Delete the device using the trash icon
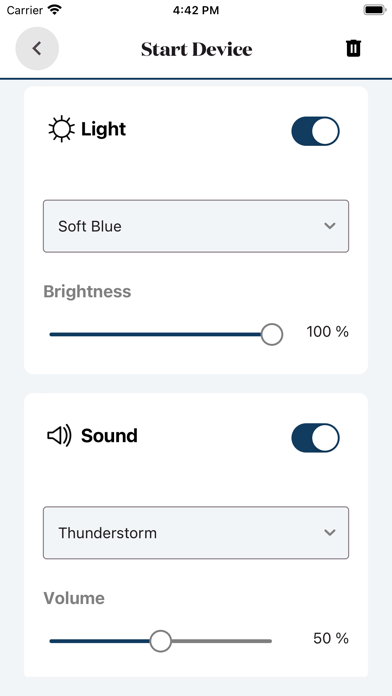The height and width of the screenshot is (696, 392). coord(353,48)
